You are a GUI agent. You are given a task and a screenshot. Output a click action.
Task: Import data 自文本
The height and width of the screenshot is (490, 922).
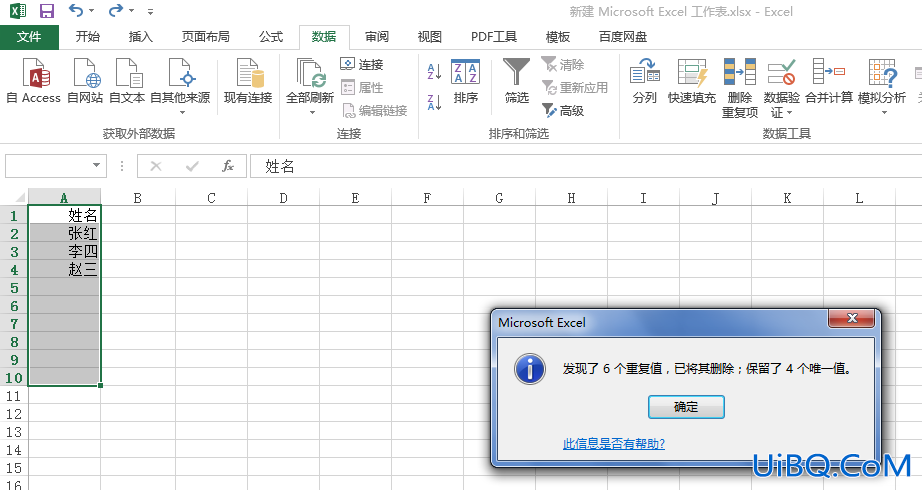pos(127,81)
